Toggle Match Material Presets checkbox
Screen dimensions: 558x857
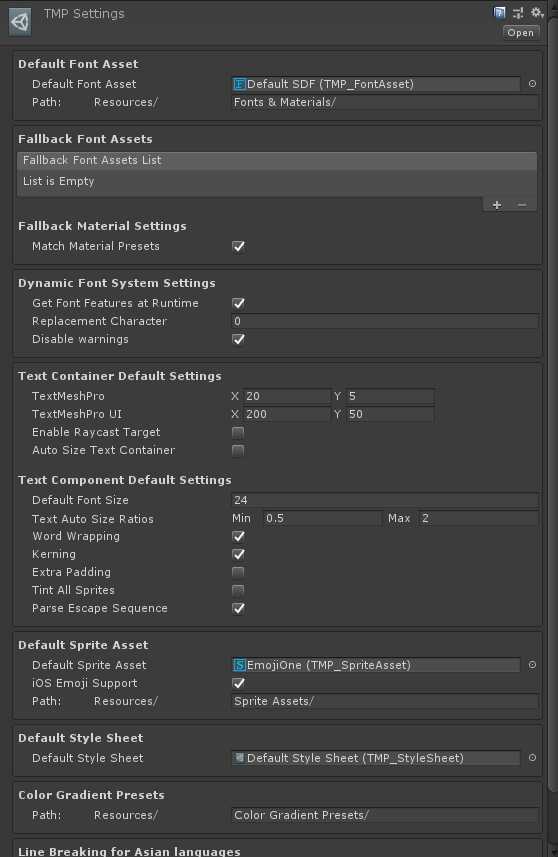coord(238,246)
